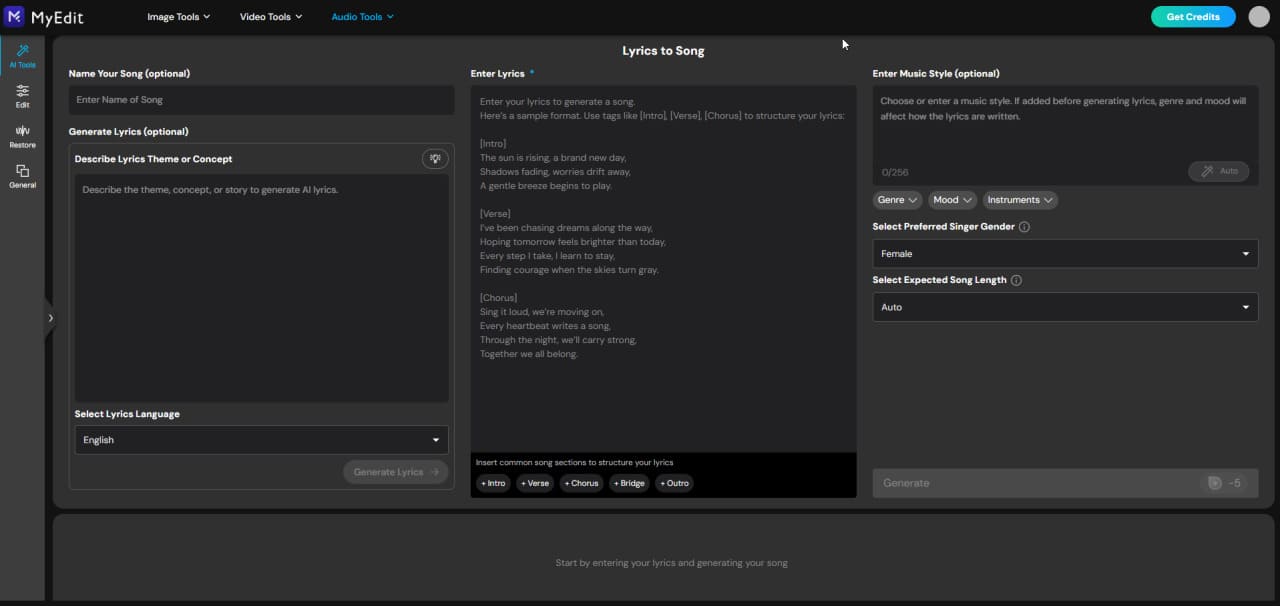Image resolution: width=1280 pixels, height=606 pixels.
Task: Expand the Genre dropdown
Action: coord(896,200)
